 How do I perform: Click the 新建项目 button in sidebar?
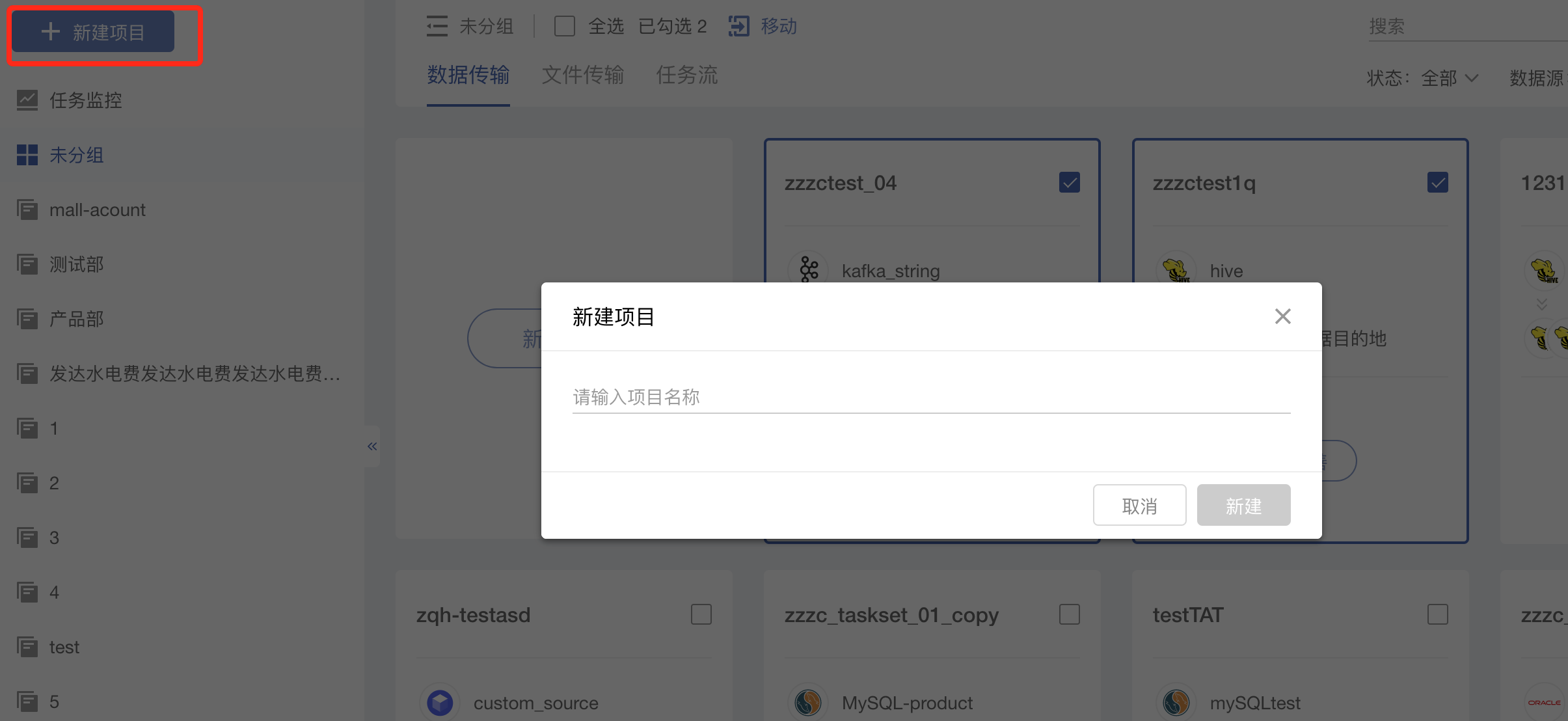click(x=93, y=32)
